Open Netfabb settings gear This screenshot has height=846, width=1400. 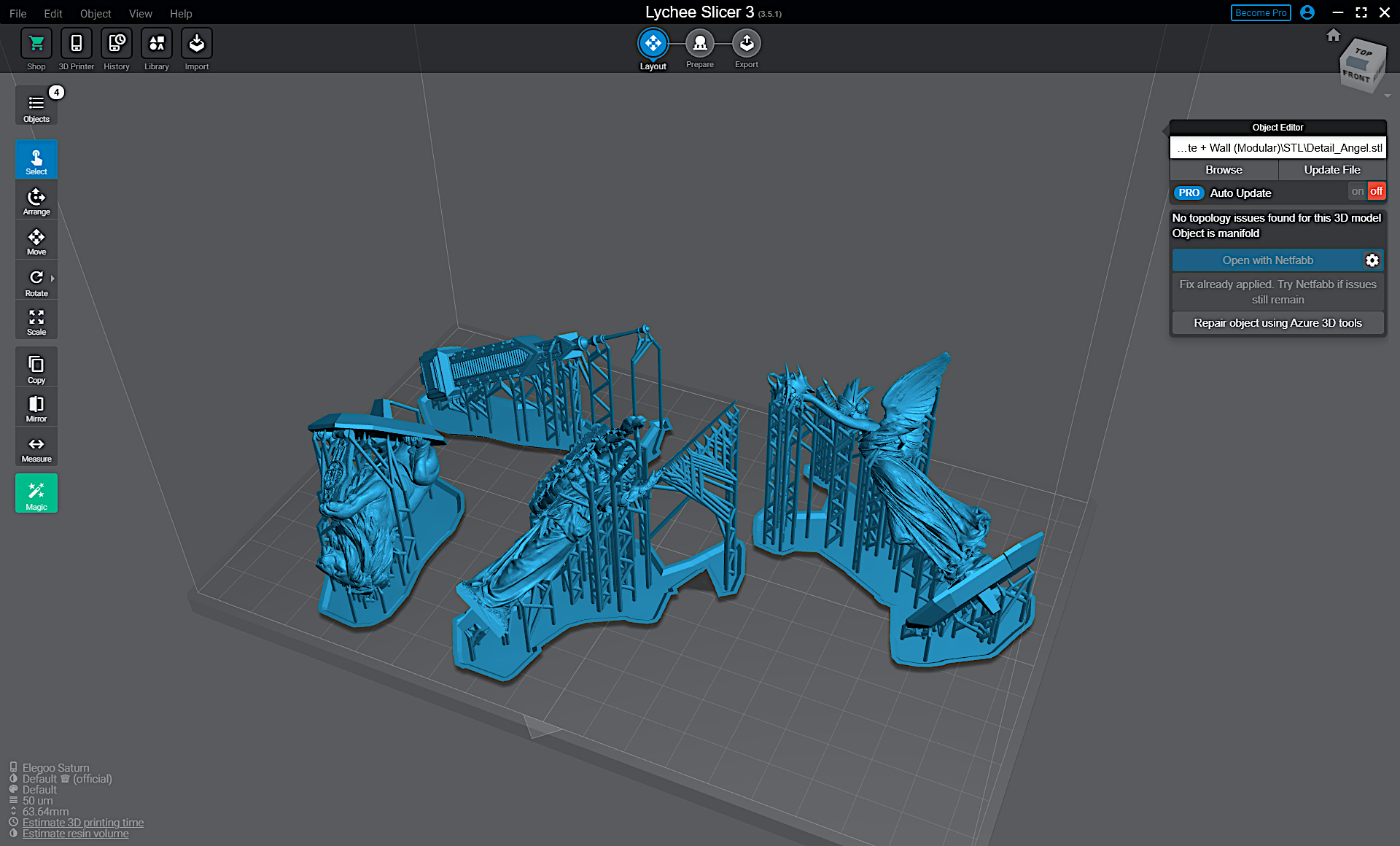(x=1372, y=260)
